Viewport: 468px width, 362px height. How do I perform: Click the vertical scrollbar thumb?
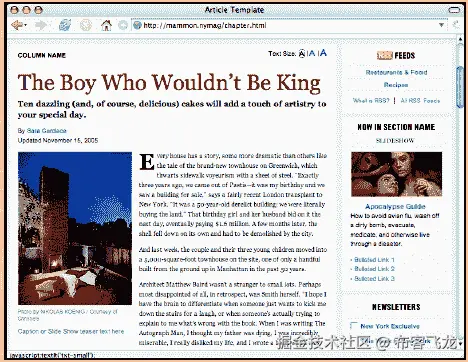460,87
